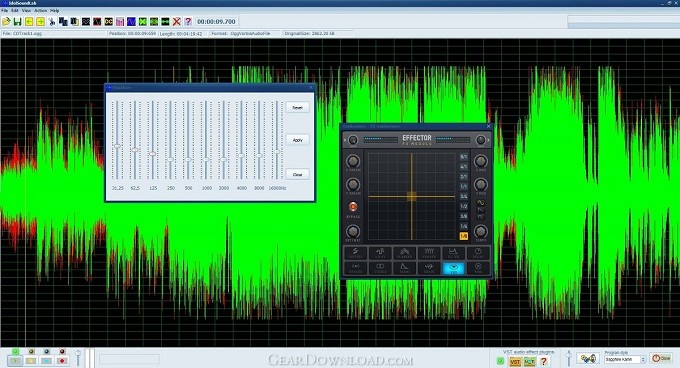Click the Filter effect pad in Effector
This screenshot has width=680, height=368.
tap(453, 253)
